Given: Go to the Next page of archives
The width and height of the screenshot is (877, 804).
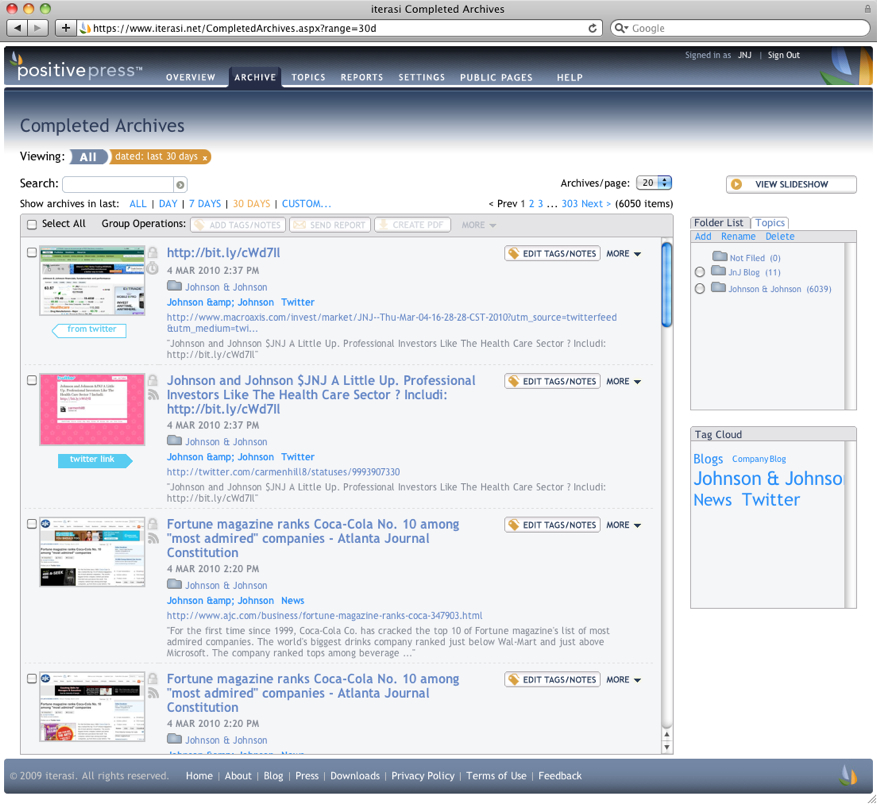Looking at the screenshot, I should pyautogui.click(x=596, y=204).
